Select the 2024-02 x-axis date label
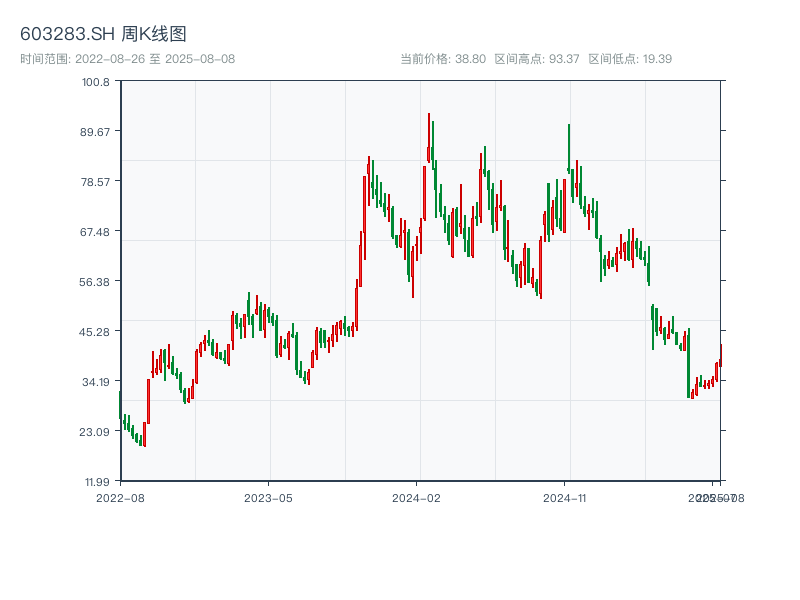 pos(417,497)
